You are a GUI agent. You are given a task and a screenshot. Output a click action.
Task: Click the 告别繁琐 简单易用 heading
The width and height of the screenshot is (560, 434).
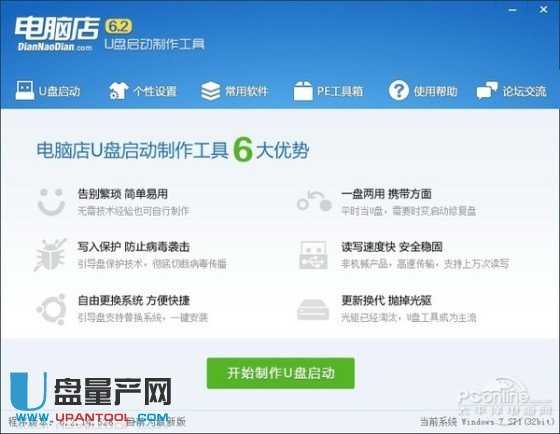123,194
